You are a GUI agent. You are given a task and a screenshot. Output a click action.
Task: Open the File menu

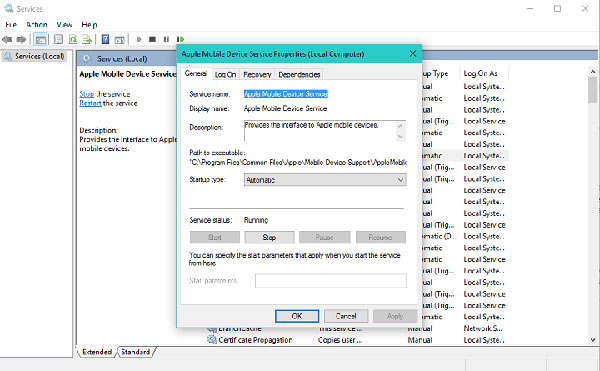[x=11, y=24]
